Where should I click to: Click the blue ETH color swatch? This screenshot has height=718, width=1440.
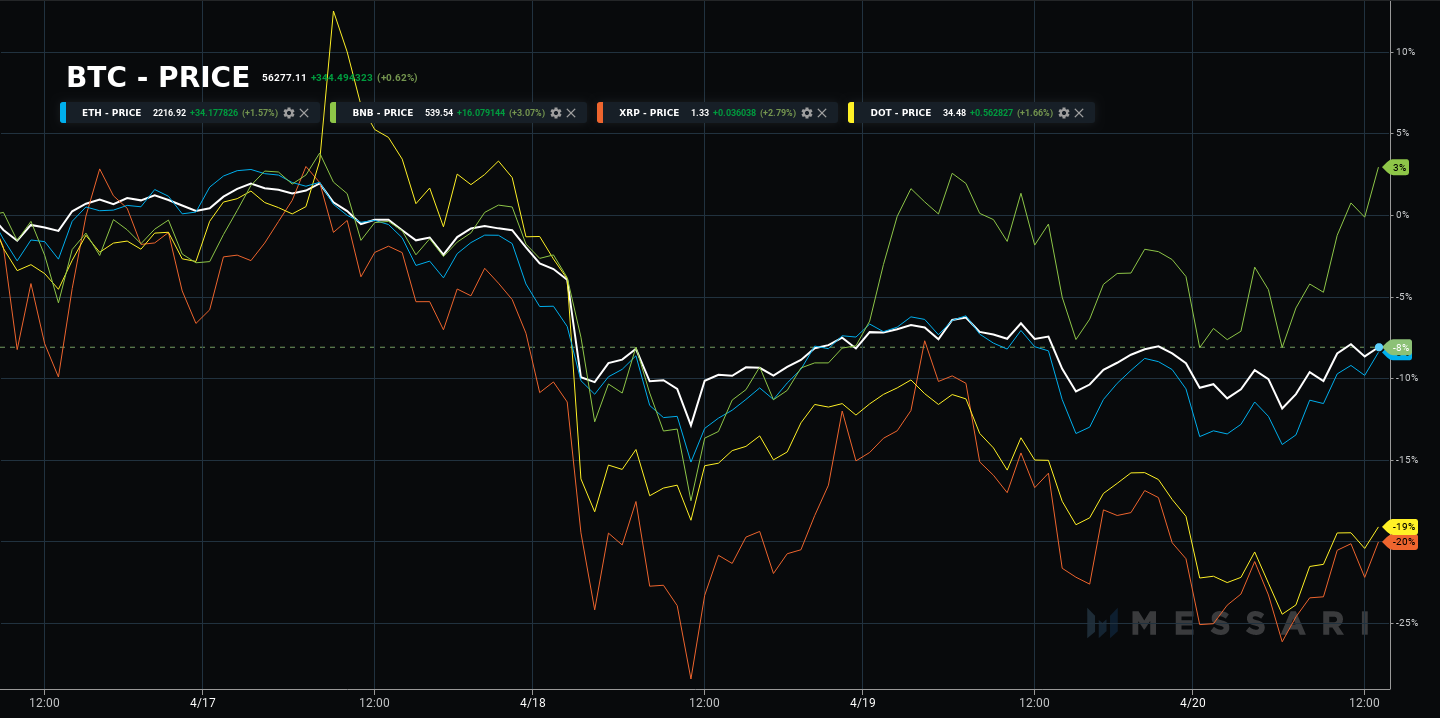pos(64,113)
